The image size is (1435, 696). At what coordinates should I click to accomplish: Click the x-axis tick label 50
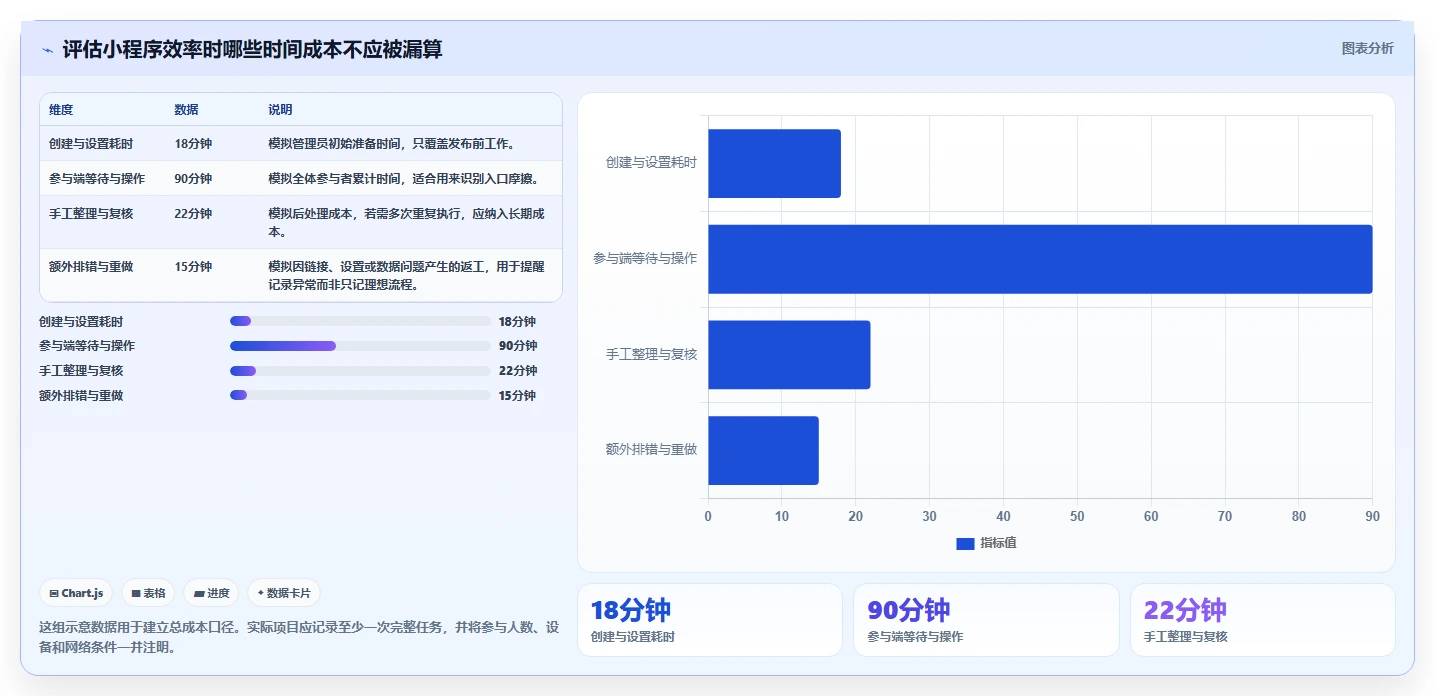click(x=1077, y=516)
